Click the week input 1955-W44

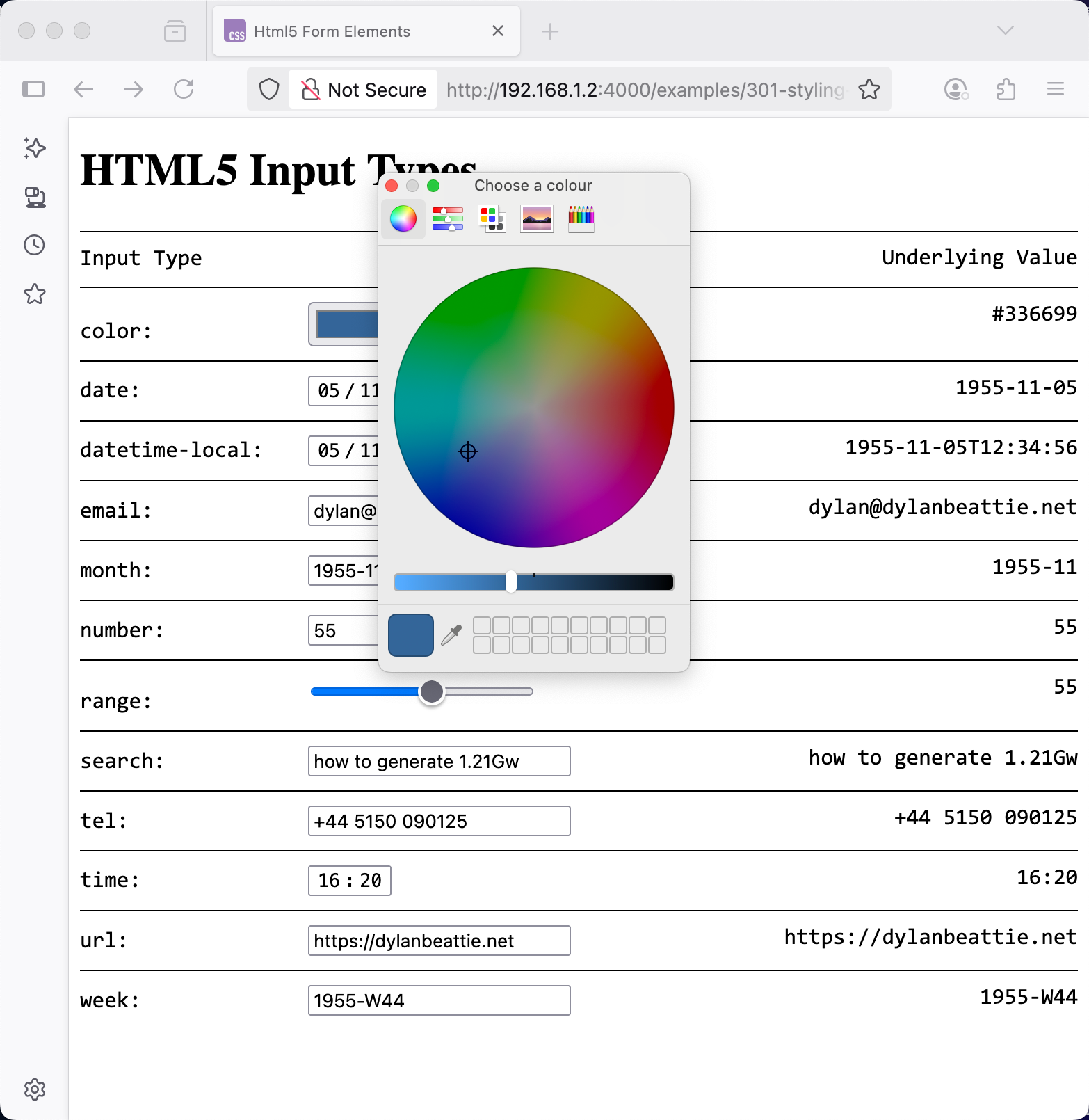439,1000
